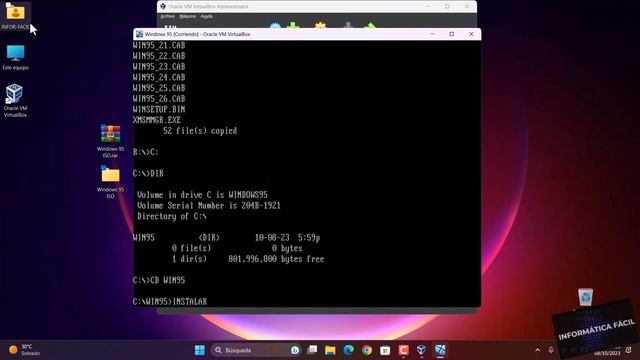Open the Ayuda menu in VirtualBox Manager
Viewport: 640px width, 360px height.
pyautogui.click(x=207, y=16)
